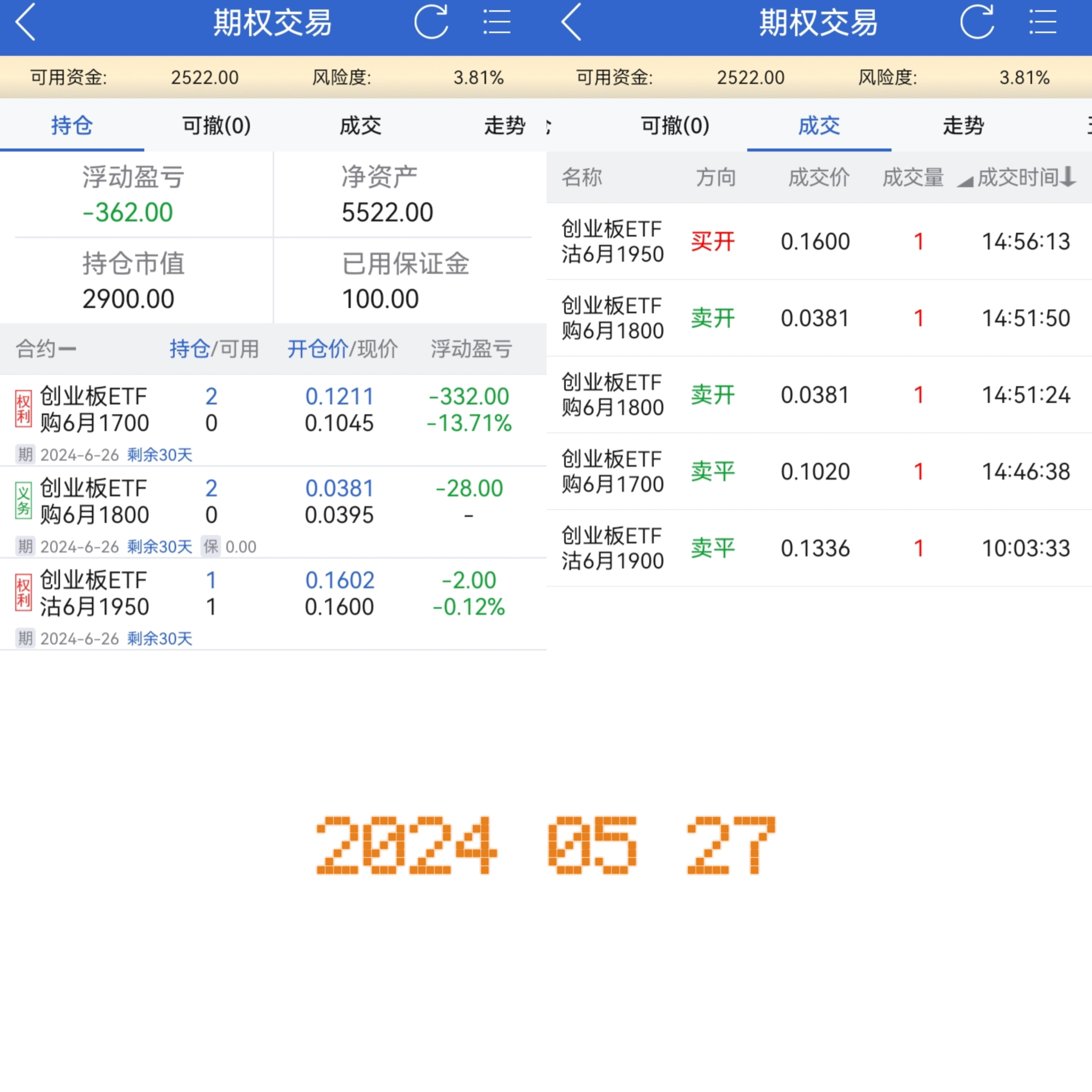The height and width of the screenshot is (1092, 1092).
Task: Tap 保 margin badge on 购6月1800
Action: [x=211, y=547]
